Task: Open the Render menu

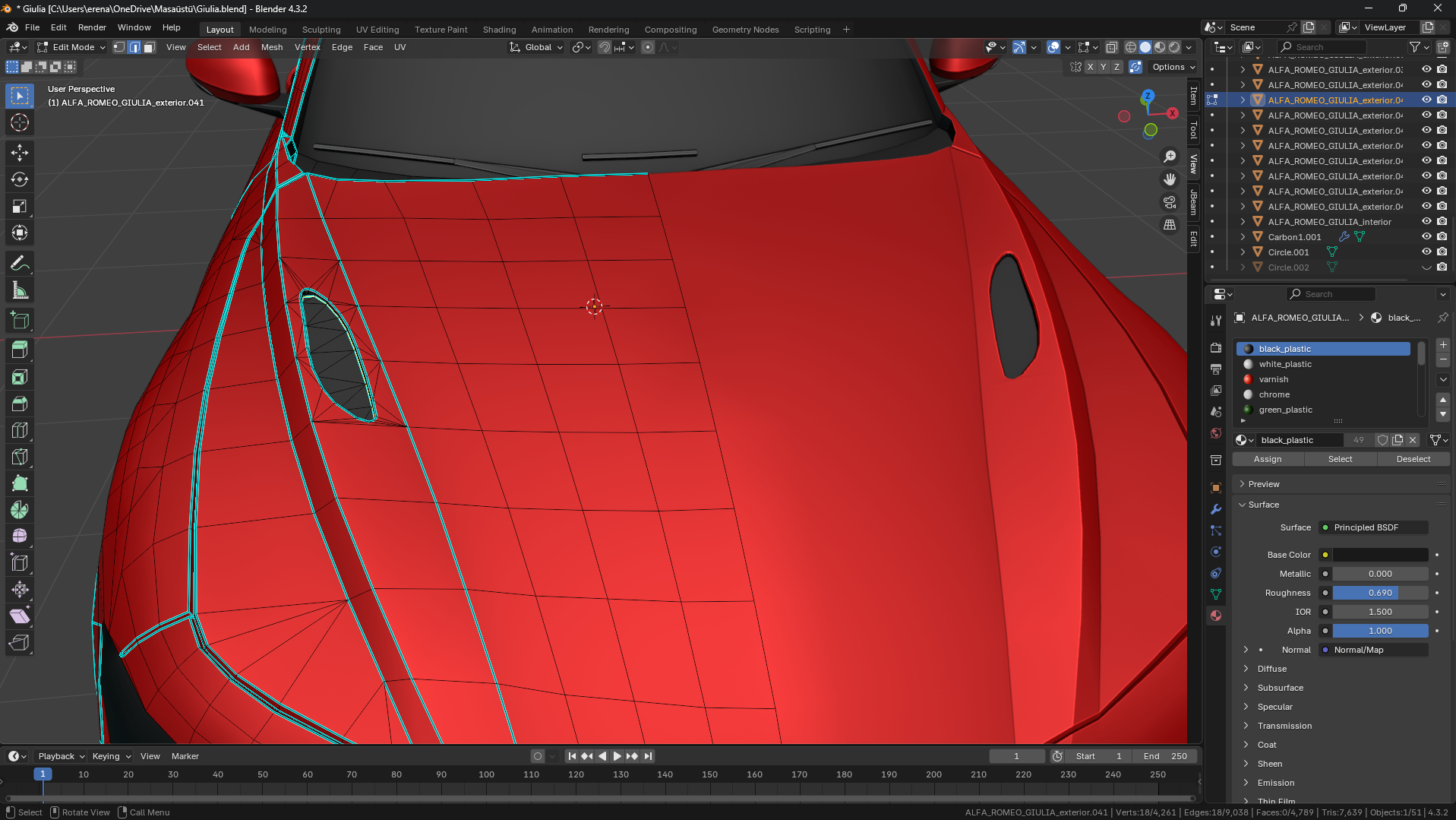Action: (x=92, y=27)
